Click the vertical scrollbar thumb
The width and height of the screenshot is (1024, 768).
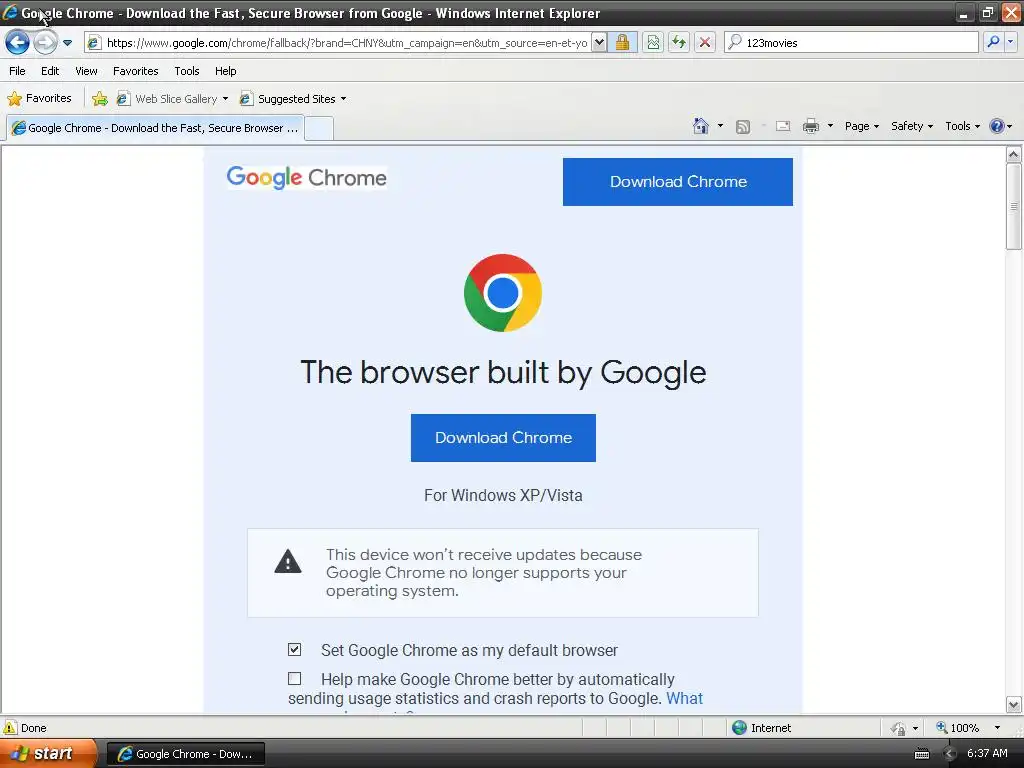click(1014, 206)
